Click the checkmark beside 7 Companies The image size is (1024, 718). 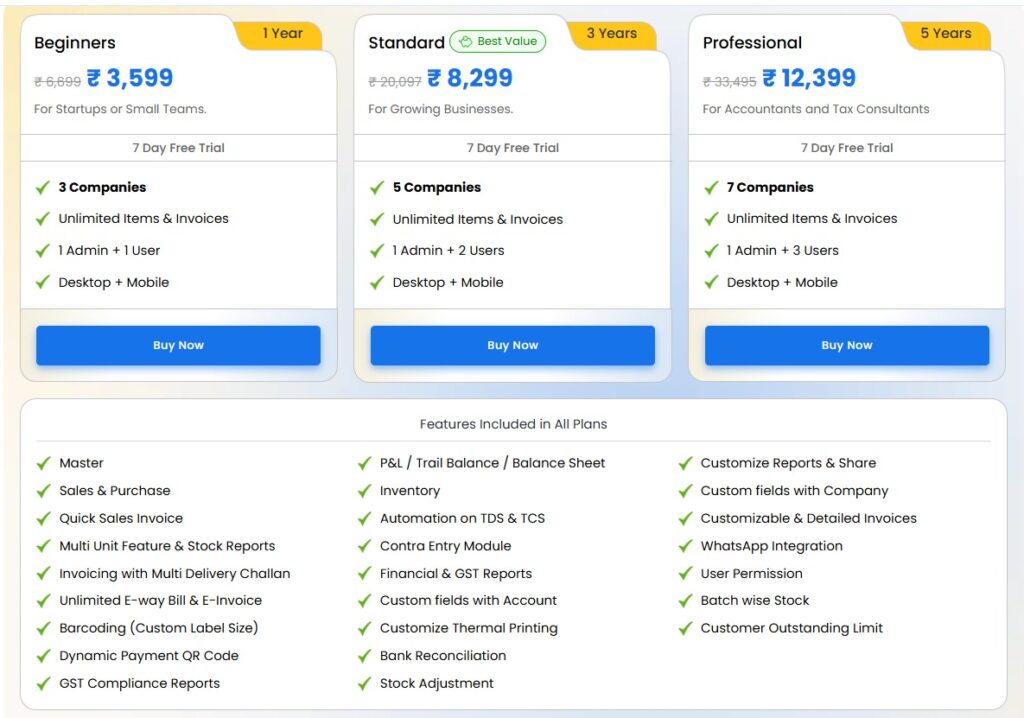pos(711,187)
